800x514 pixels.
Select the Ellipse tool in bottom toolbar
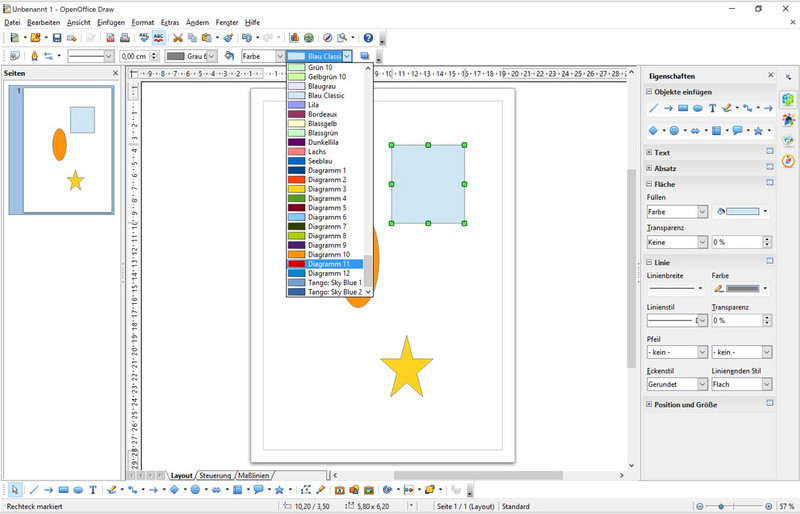click(x=78, y=490)
